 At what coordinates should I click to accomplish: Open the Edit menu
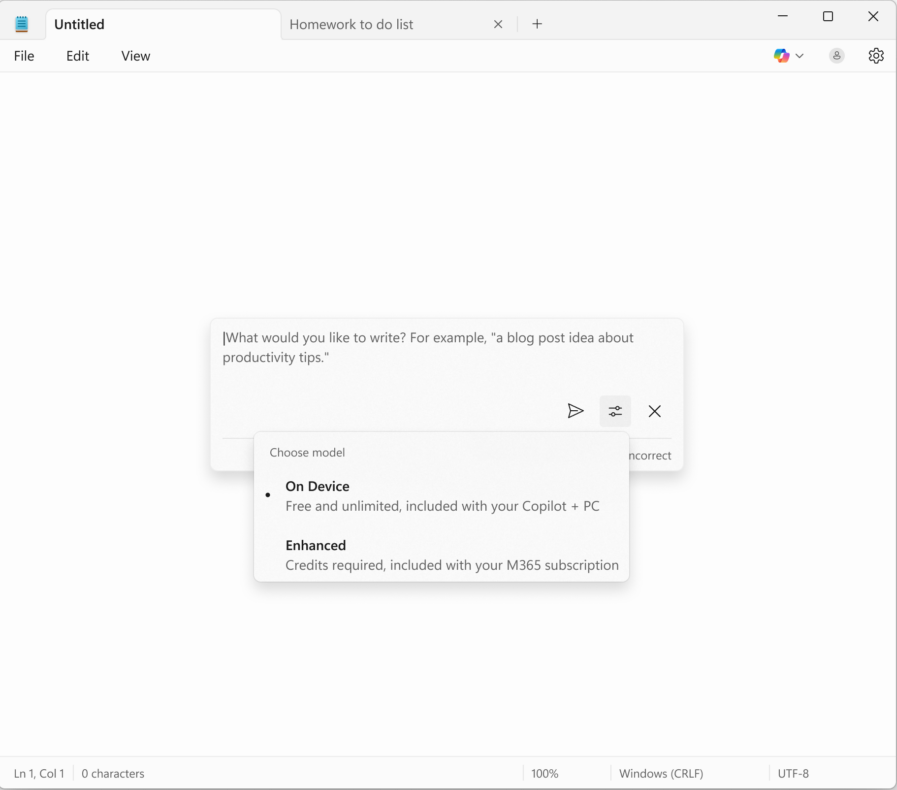point(77,55)
